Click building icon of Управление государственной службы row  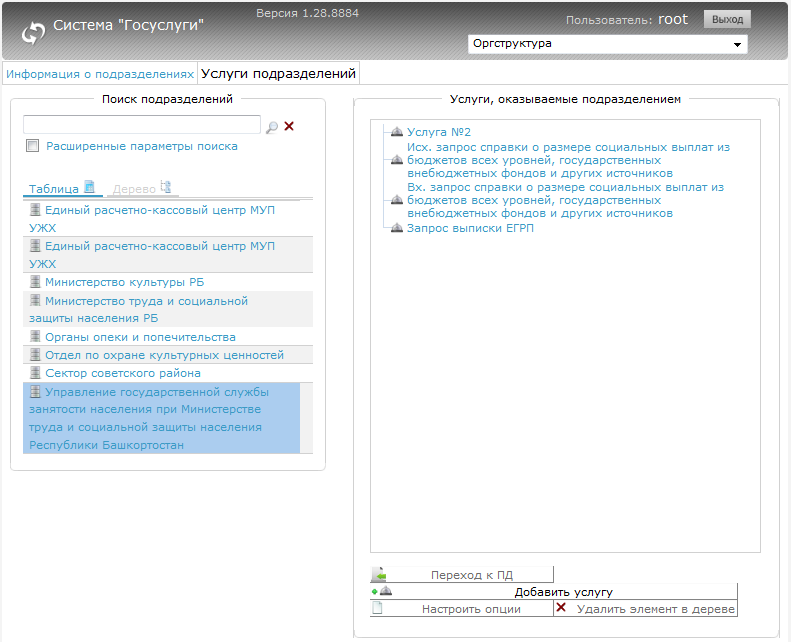pos(35,391)
